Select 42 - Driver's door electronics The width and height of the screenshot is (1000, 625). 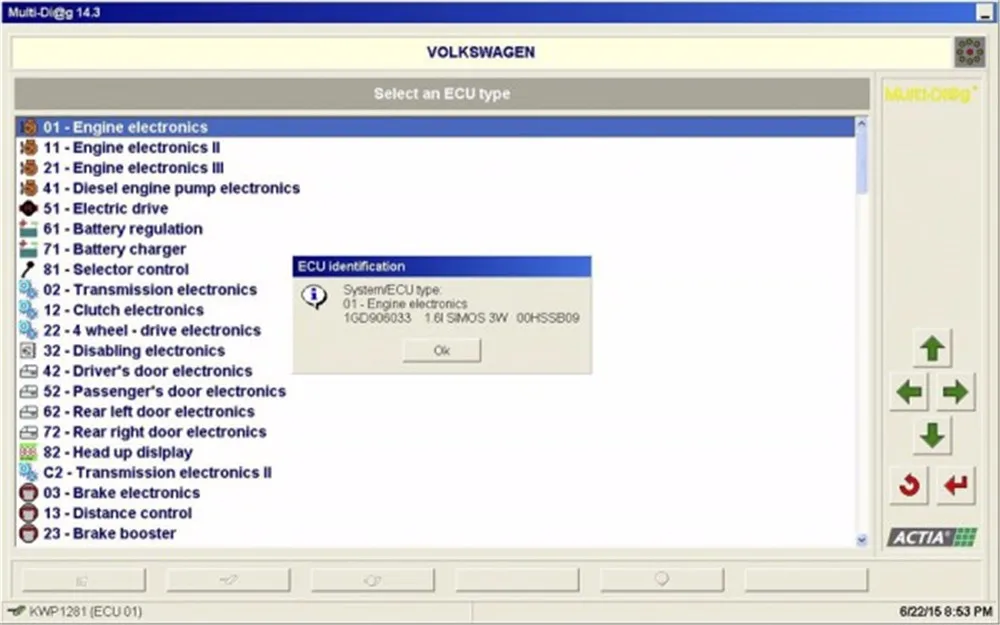(436, 371)
